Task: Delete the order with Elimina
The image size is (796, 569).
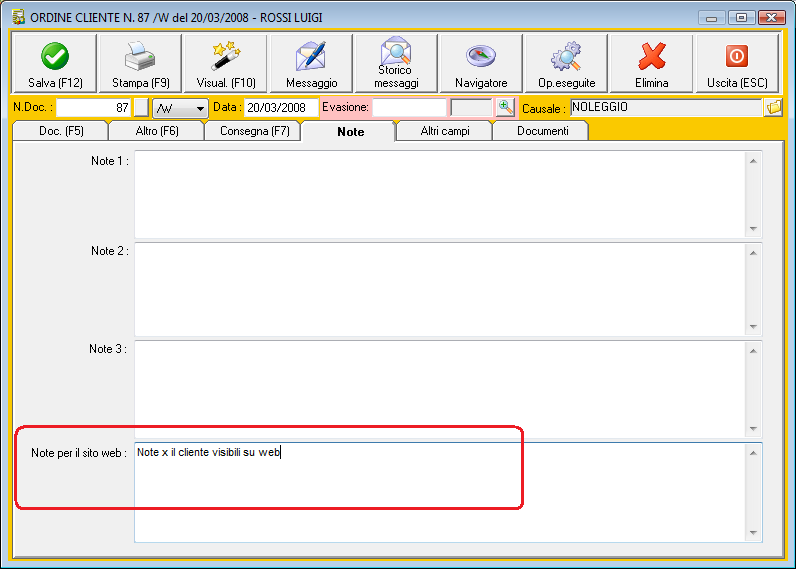Action: tap(652, 63)
